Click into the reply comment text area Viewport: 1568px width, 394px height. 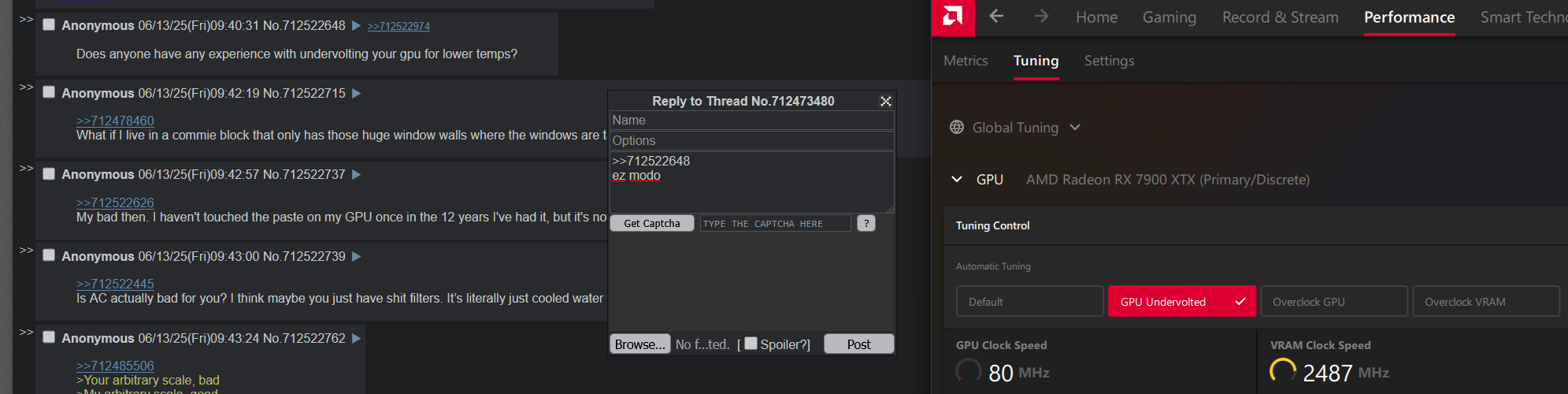[x=752, y=182]
